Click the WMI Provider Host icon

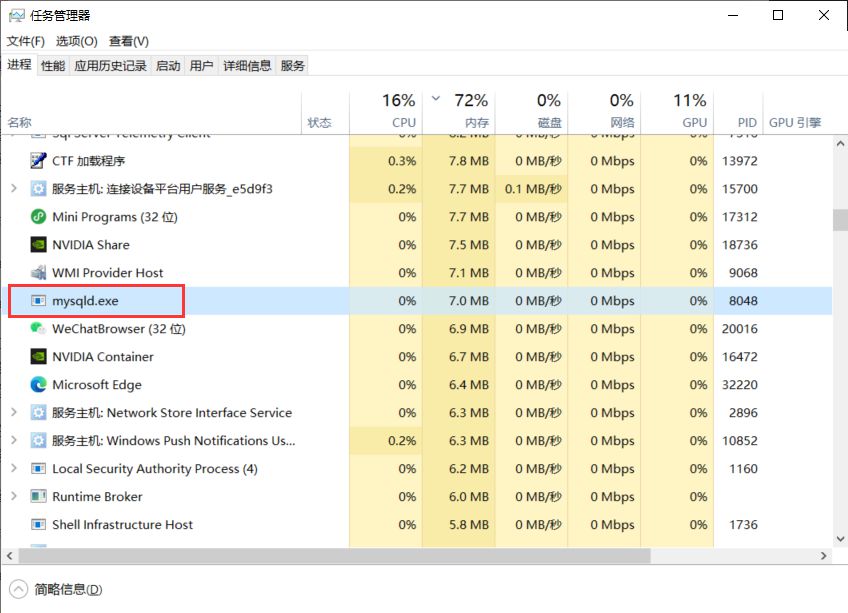(39, 273)
